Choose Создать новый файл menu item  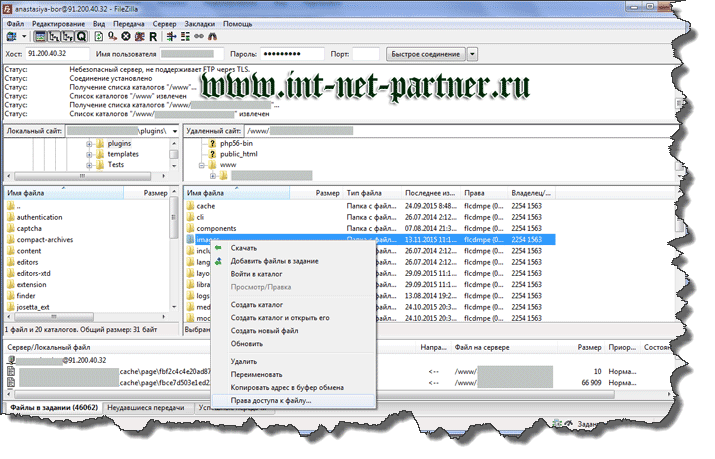point(294,330)
